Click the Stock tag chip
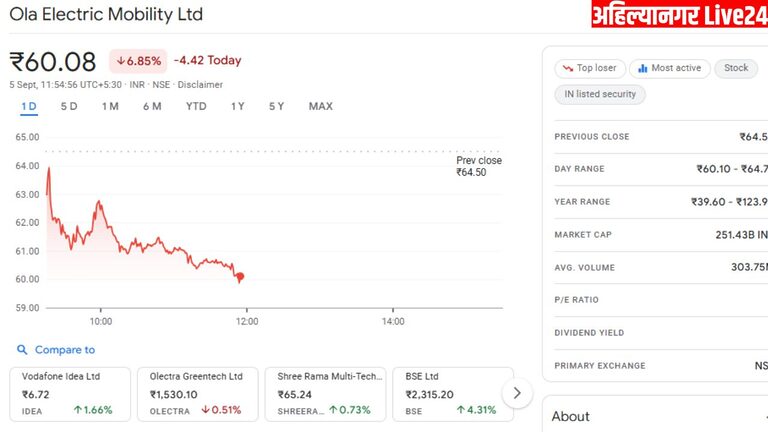The image size is (768, 432). pos(736,68)
